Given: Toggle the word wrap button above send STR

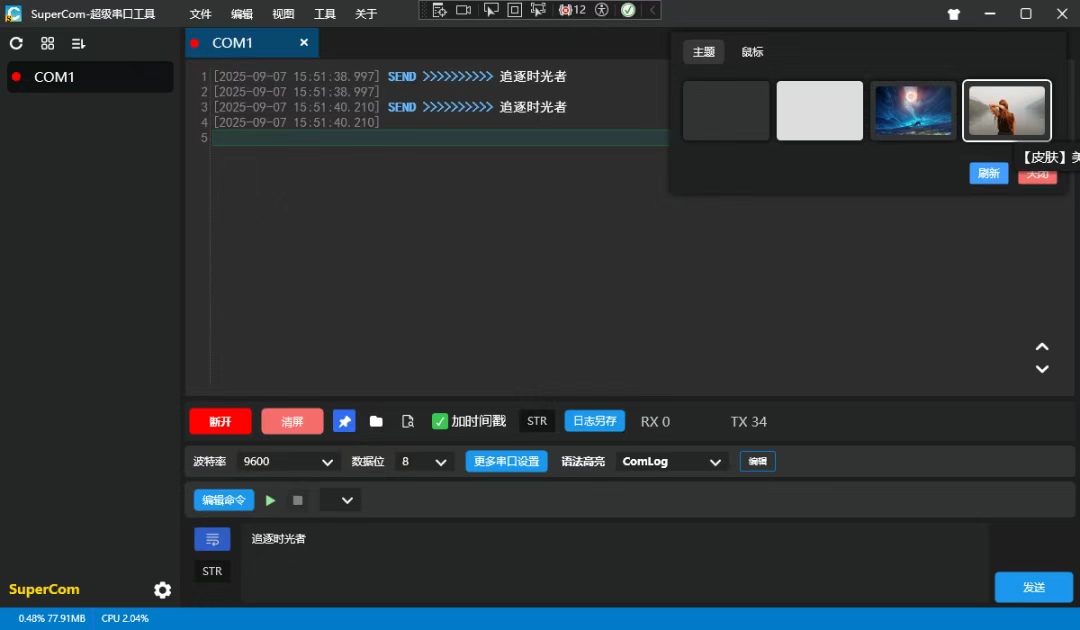Looking at the screenshot, I should click(212, 539).
